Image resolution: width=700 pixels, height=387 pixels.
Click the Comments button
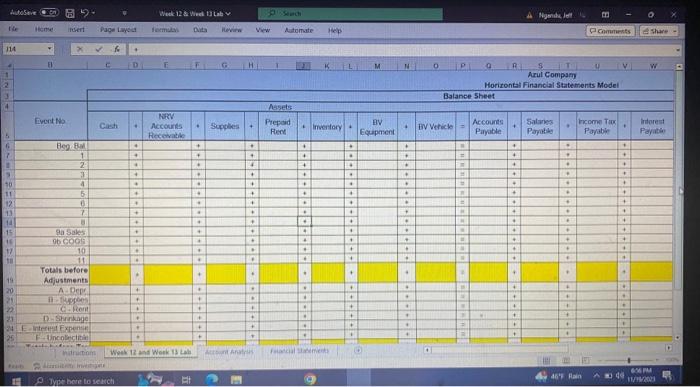611,31
